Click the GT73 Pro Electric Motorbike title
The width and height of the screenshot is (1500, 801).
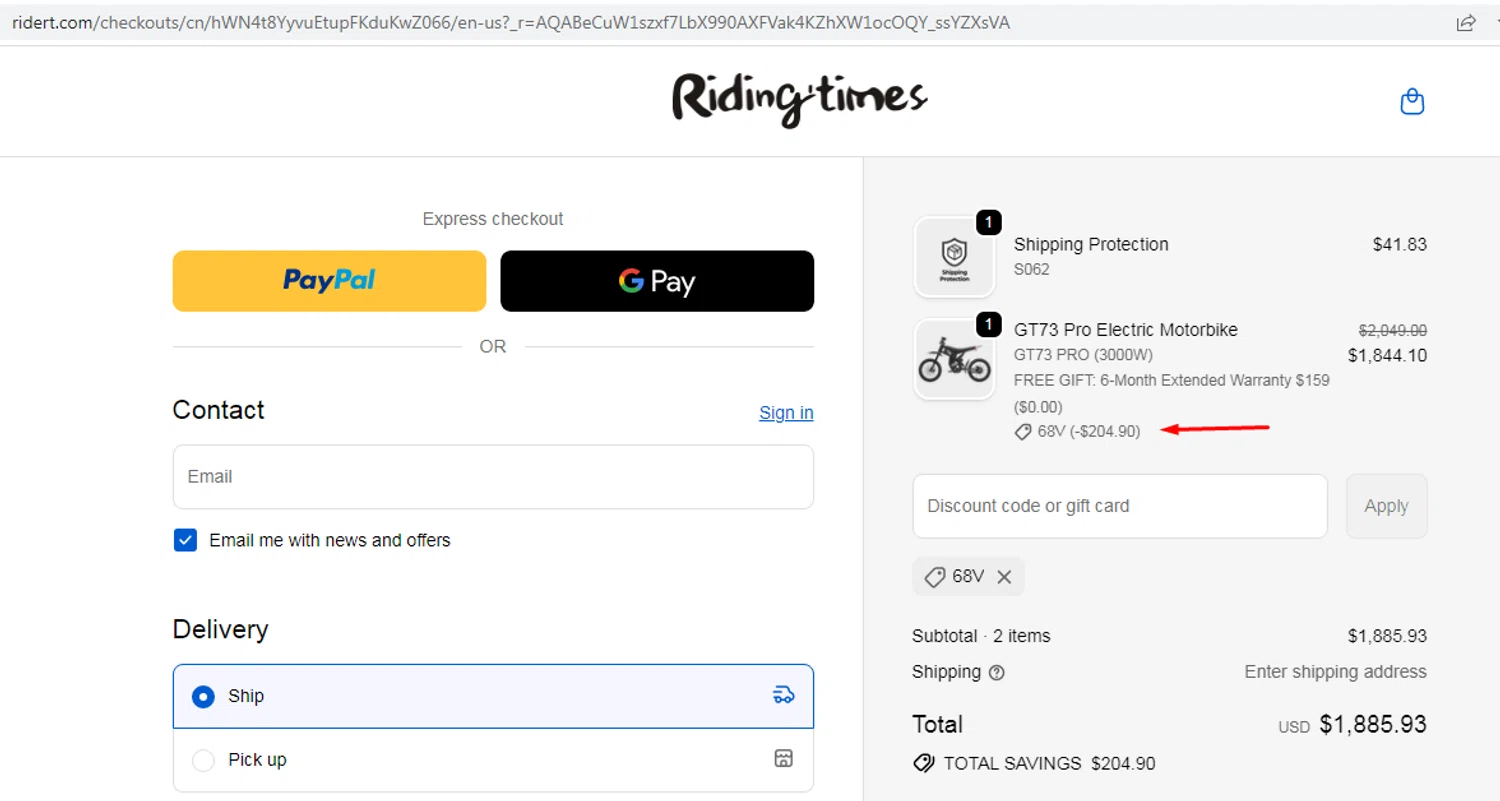1126,329
